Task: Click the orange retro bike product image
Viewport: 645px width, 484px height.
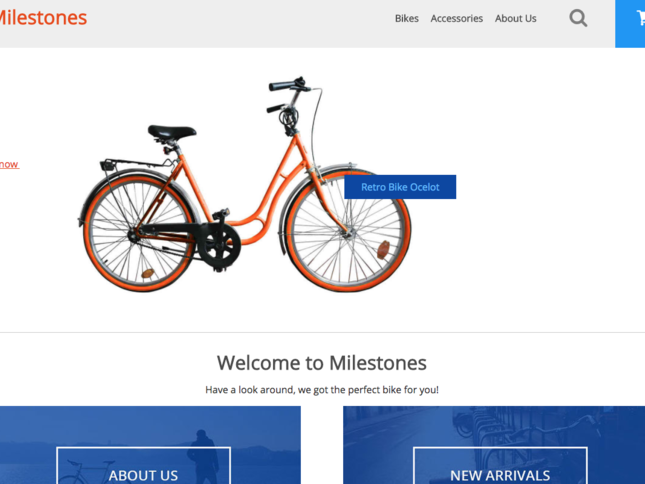Action: point(244,184)
